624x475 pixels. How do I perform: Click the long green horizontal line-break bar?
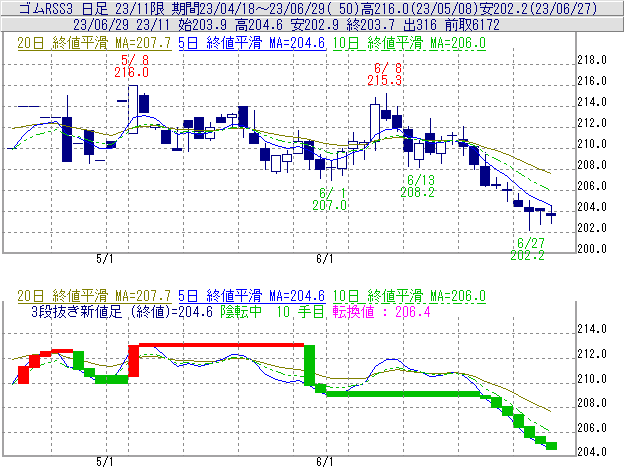click(403, 394)
